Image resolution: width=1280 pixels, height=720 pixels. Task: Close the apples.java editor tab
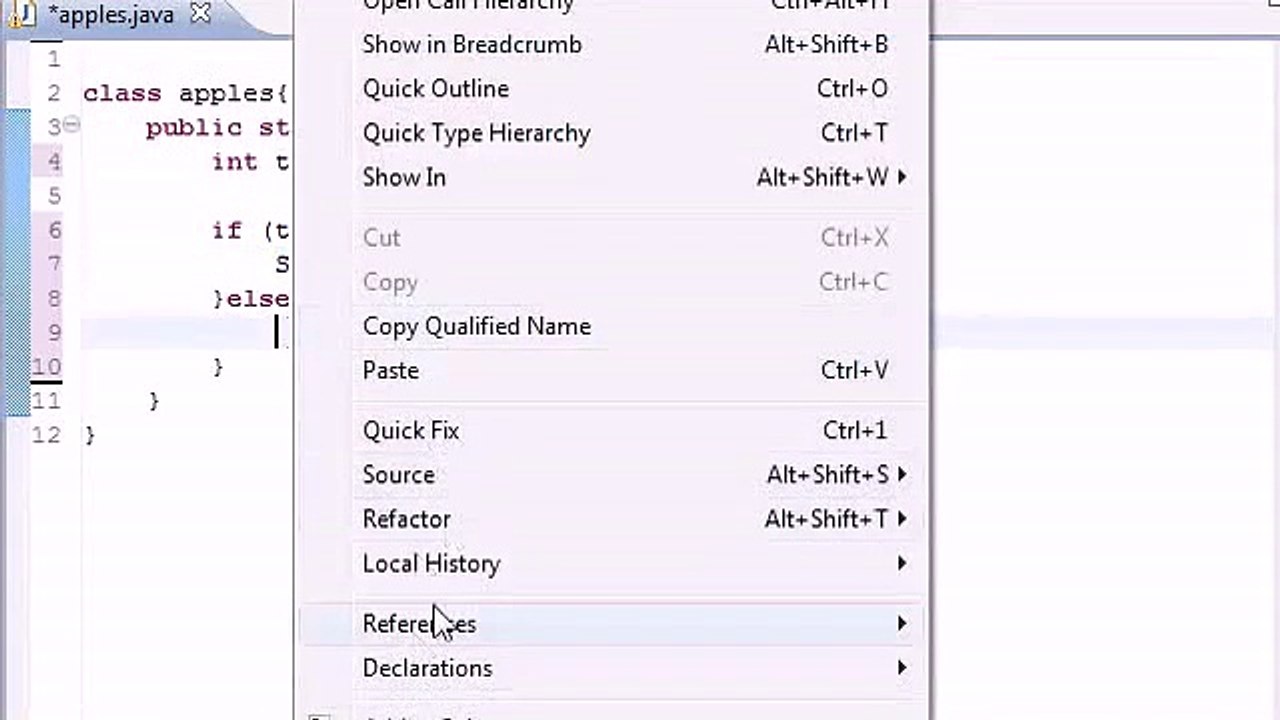(200, 14)
